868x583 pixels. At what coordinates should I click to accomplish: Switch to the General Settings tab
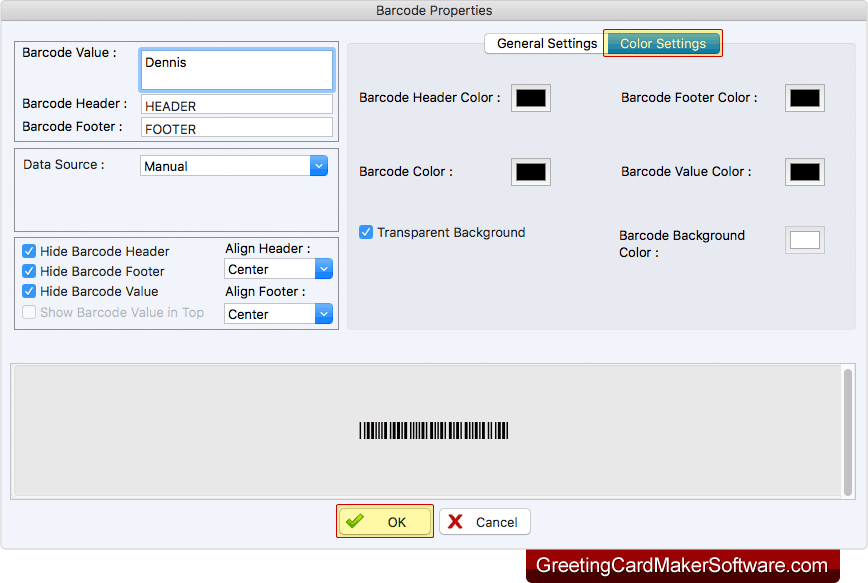coord(546,43)
